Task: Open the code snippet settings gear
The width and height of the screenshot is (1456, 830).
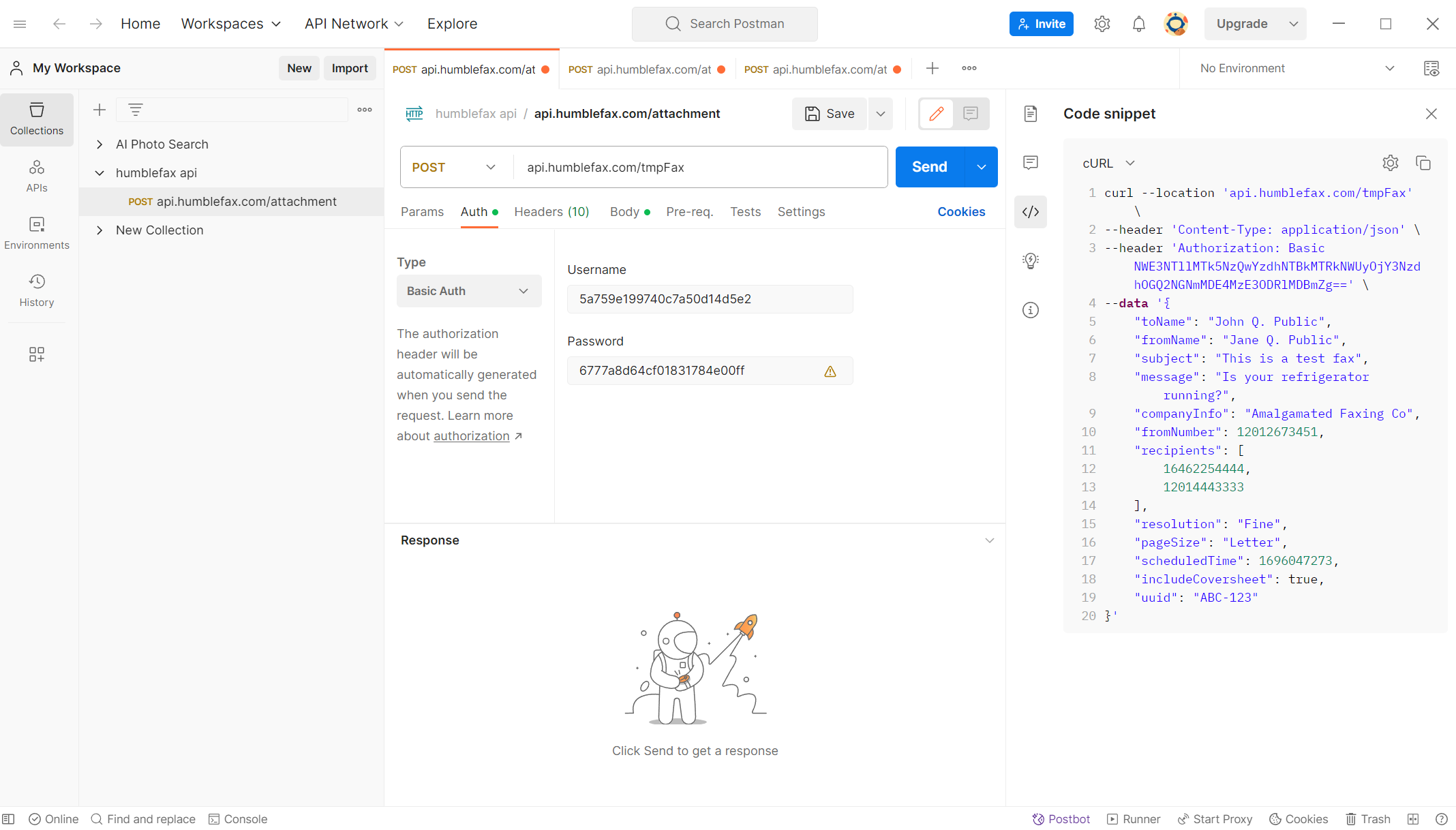Action: (x=1391, y=163)
